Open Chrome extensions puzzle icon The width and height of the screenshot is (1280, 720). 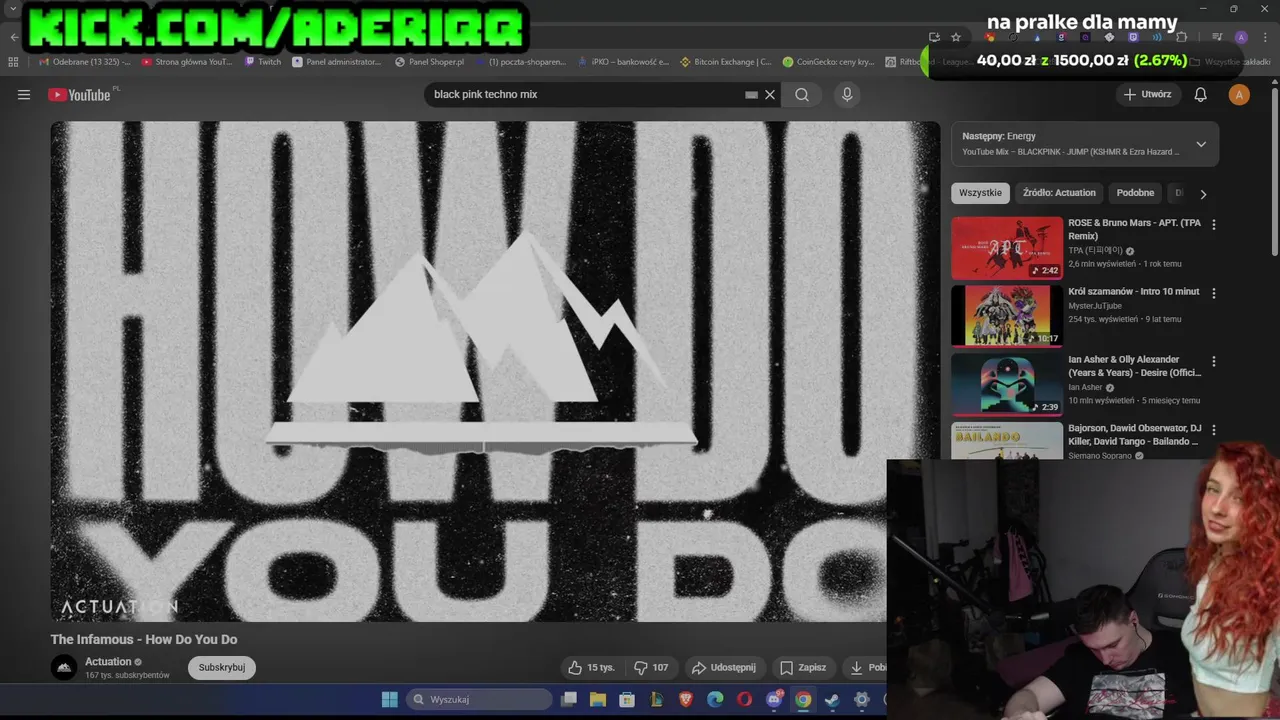point(1181,37)
